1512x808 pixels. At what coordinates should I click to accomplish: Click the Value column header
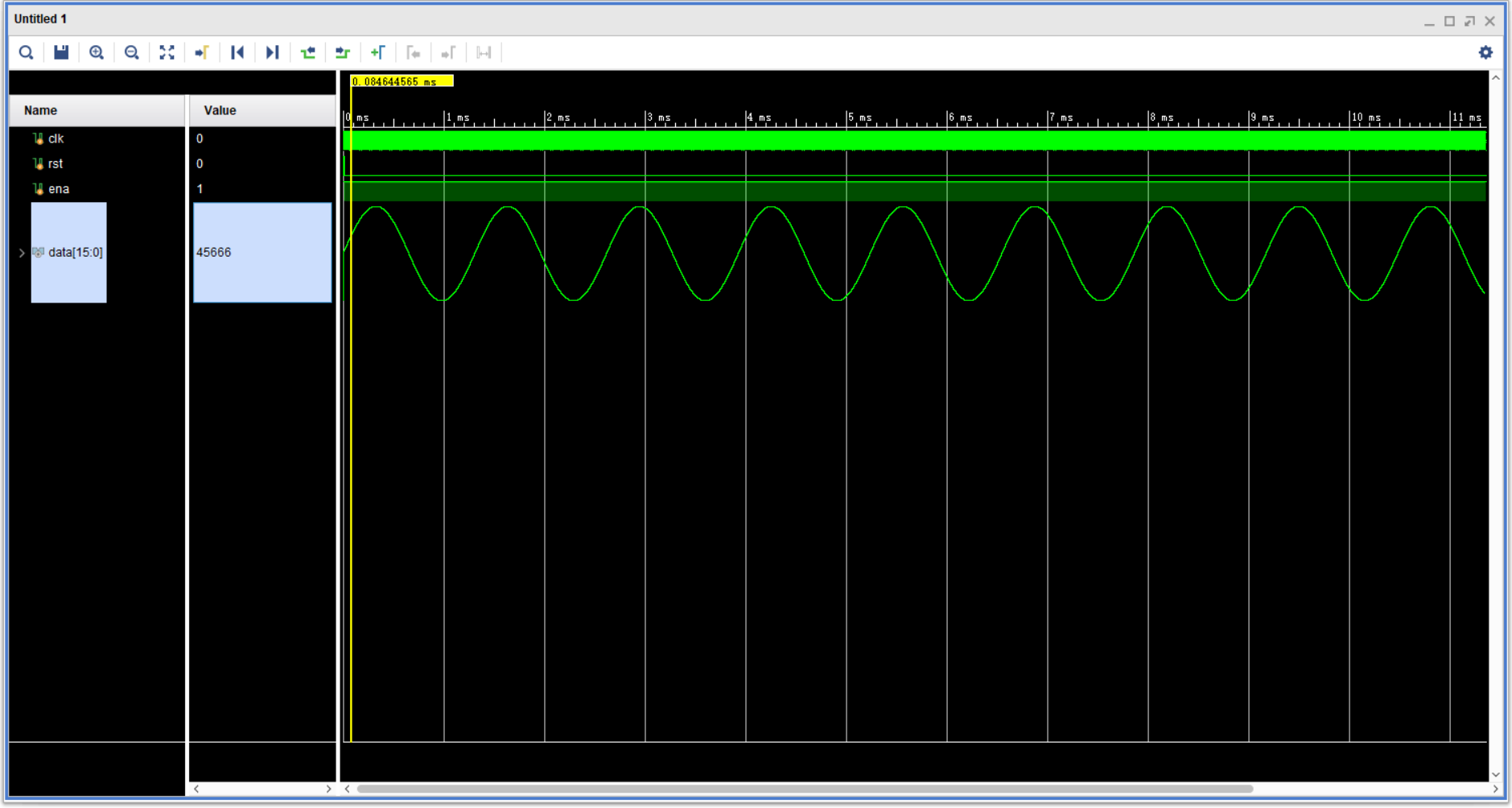(220, 110)
